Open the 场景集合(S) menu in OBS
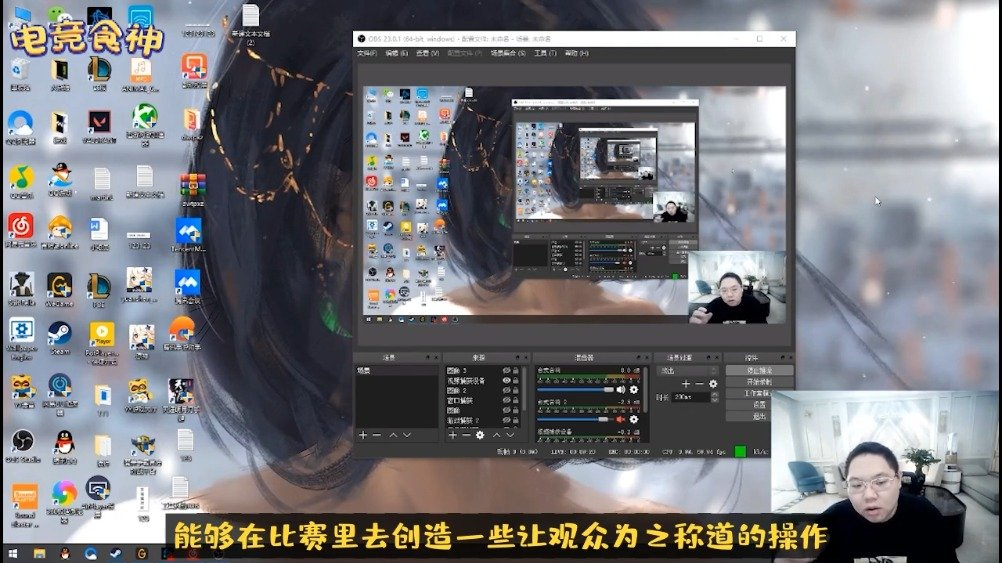The width and height of the screenshot is (1002, 563). (x=508, y=53)
